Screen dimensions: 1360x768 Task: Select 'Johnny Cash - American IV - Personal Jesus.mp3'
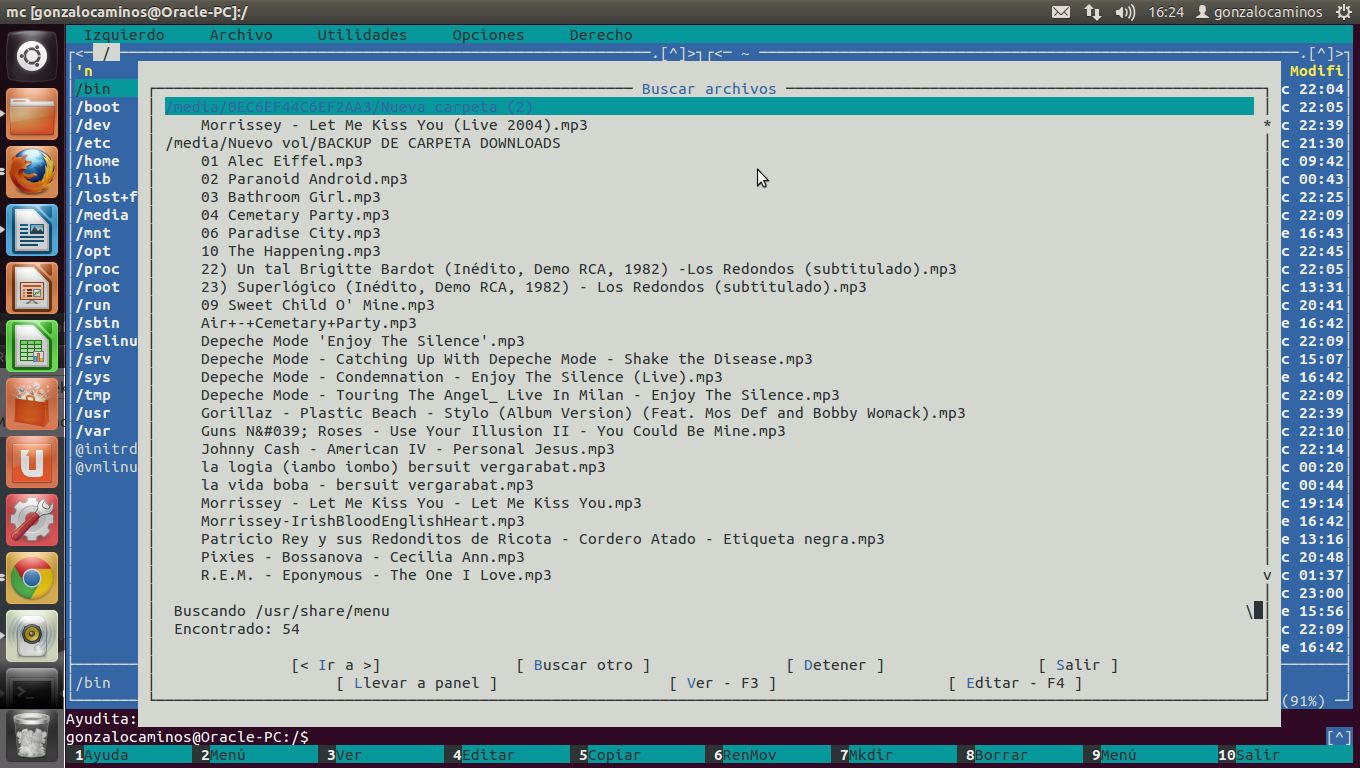pos(407,449)
